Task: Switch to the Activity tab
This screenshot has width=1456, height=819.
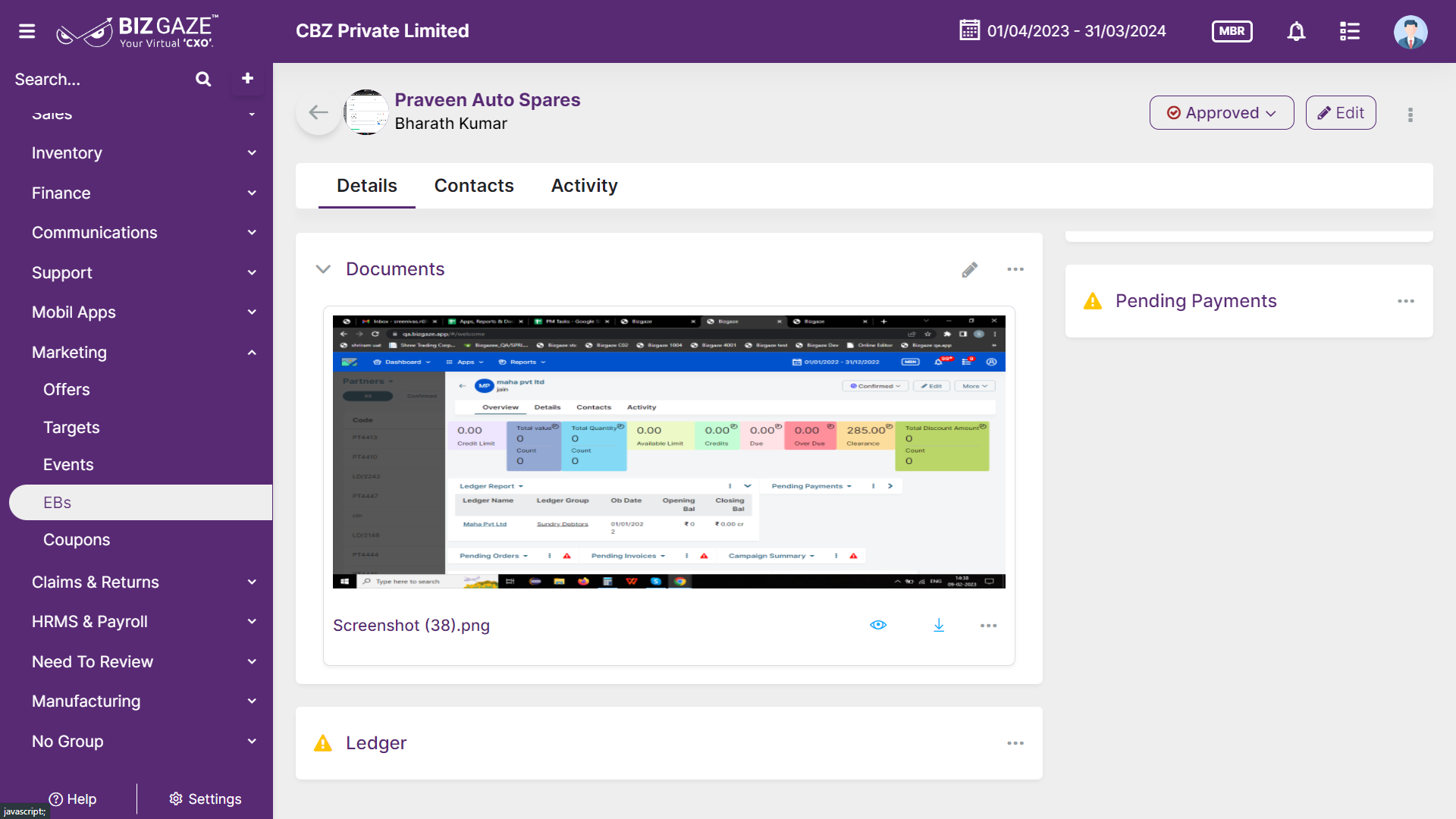Action: (585, 186)
